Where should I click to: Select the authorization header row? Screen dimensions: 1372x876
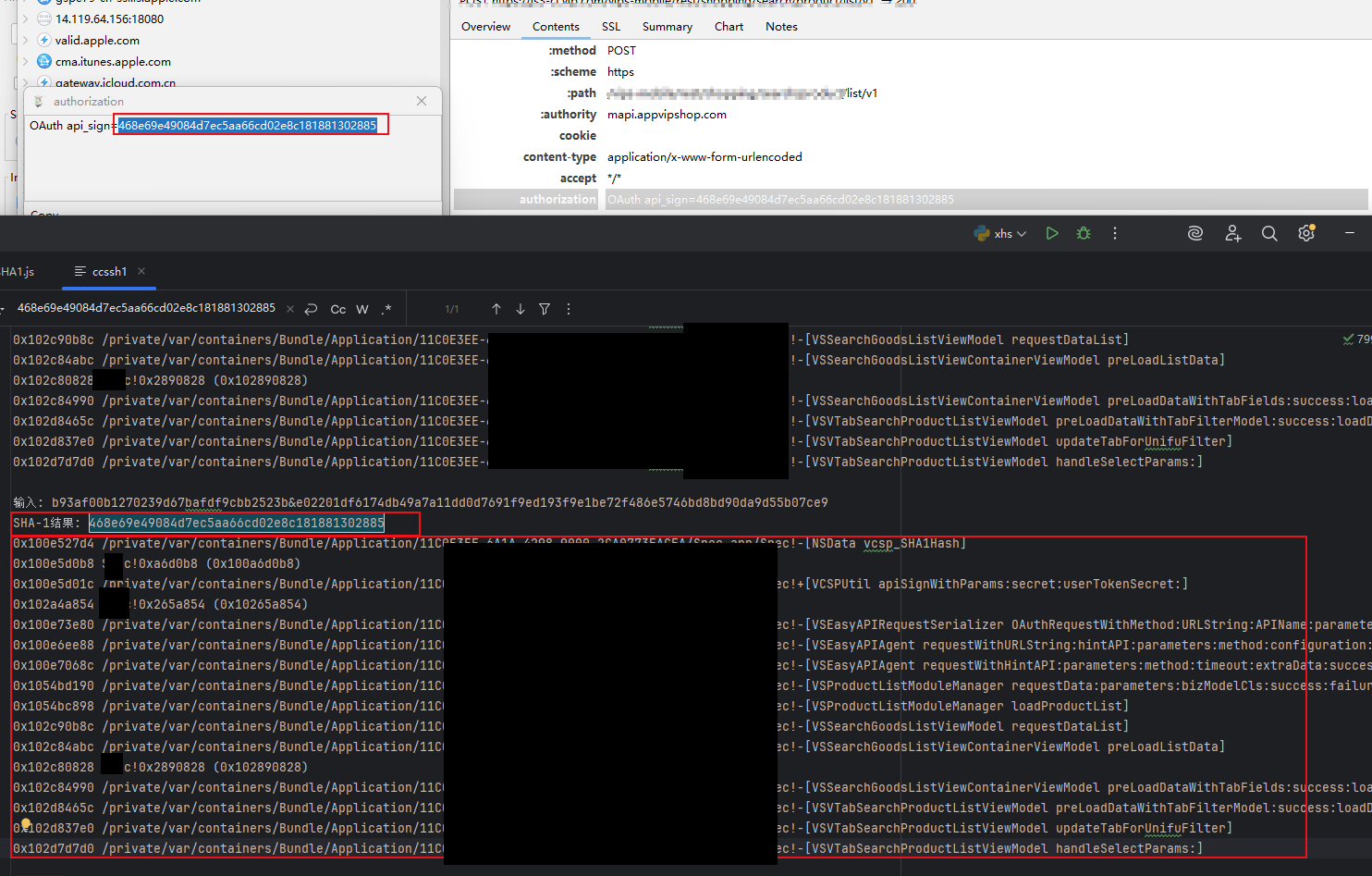[x=911, y=199]
